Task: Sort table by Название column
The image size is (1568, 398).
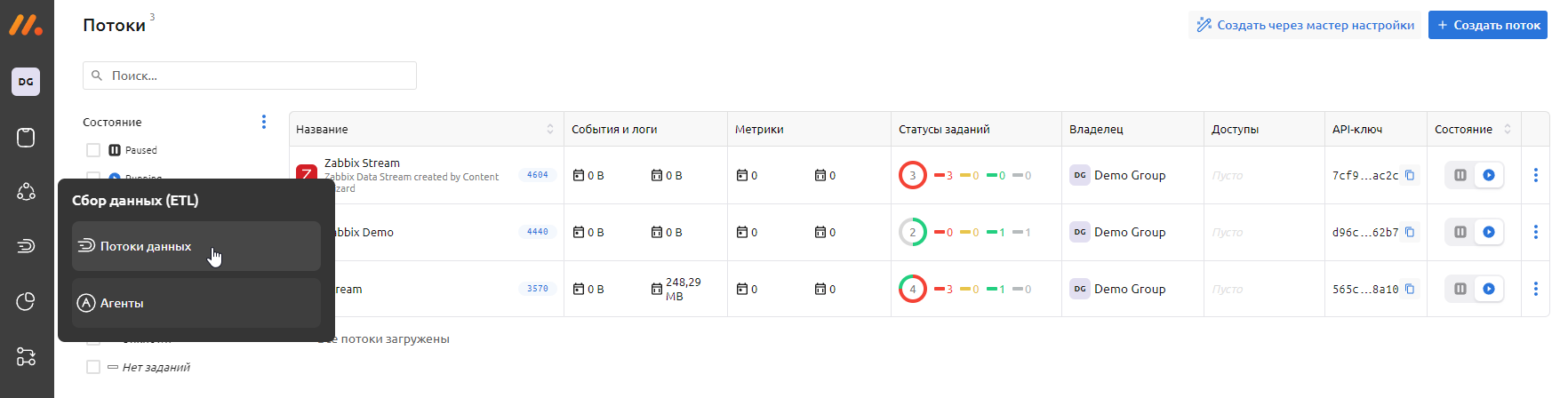Action: (x=550, y=129)
